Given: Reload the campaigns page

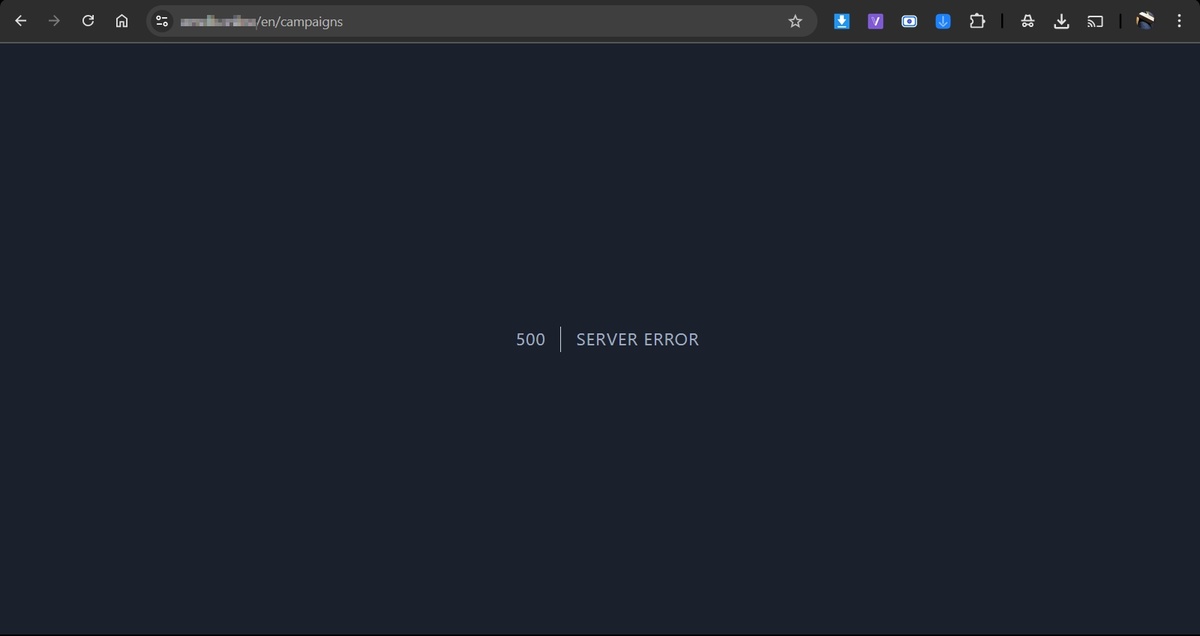Looking at the screenshot, I should pos(88,21).
